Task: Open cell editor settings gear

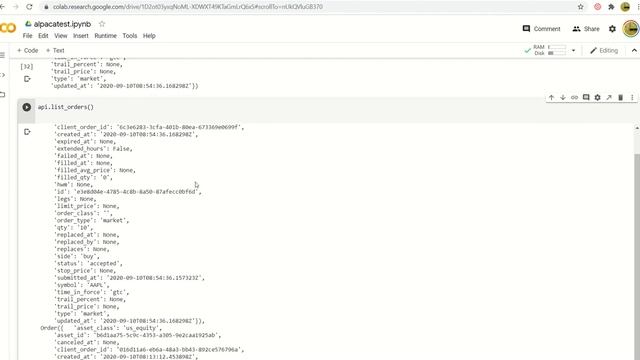Action: coord(598,98)
